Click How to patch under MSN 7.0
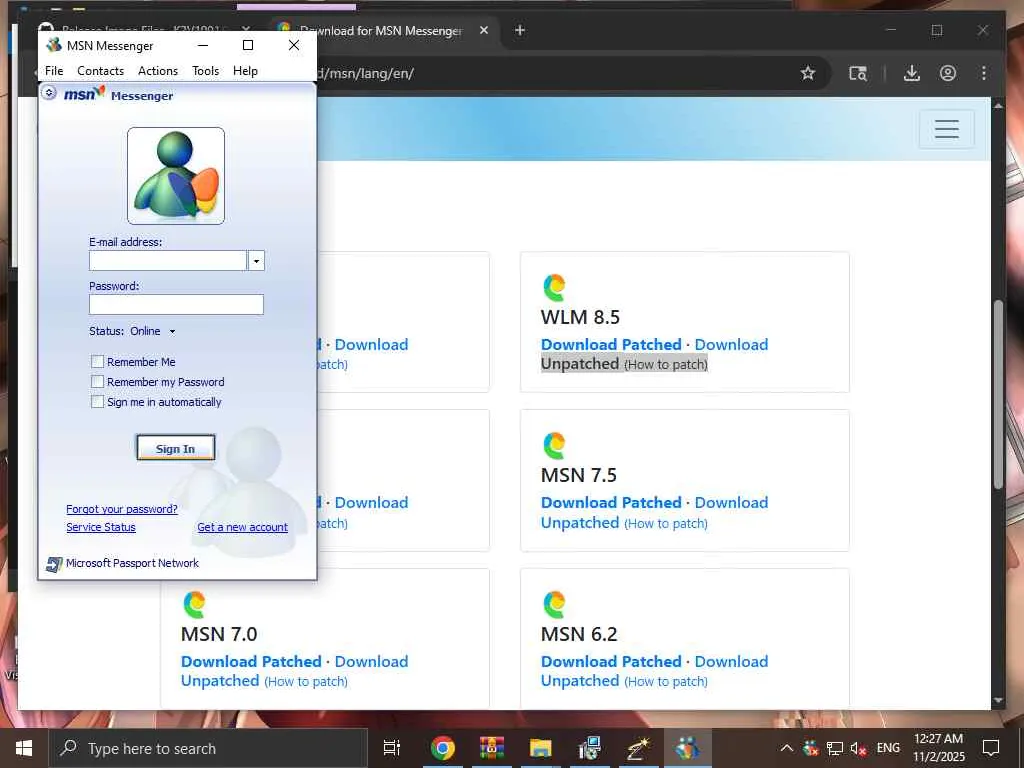Viewport: 1024px width, 768px height. pos(306,682)
